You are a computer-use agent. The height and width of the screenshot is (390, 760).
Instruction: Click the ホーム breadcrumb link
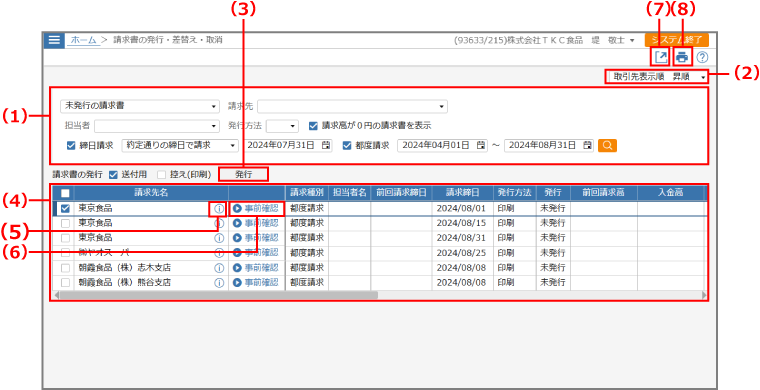pos(83,40)
